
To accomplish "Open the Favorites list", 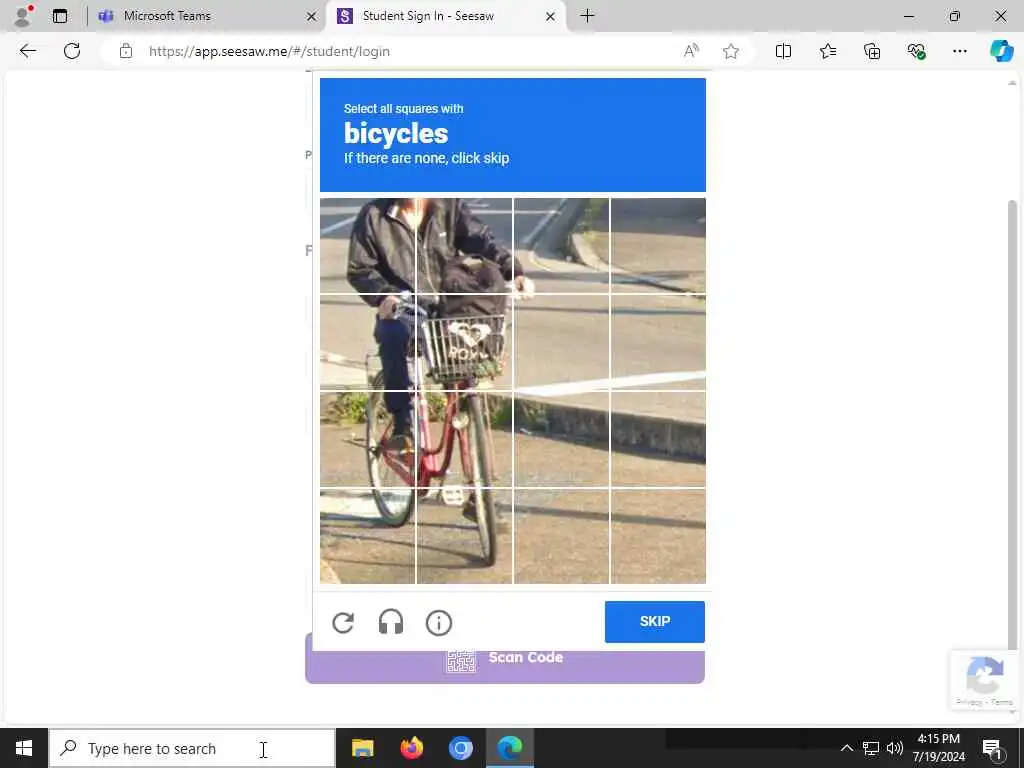I will pos(827,51).
